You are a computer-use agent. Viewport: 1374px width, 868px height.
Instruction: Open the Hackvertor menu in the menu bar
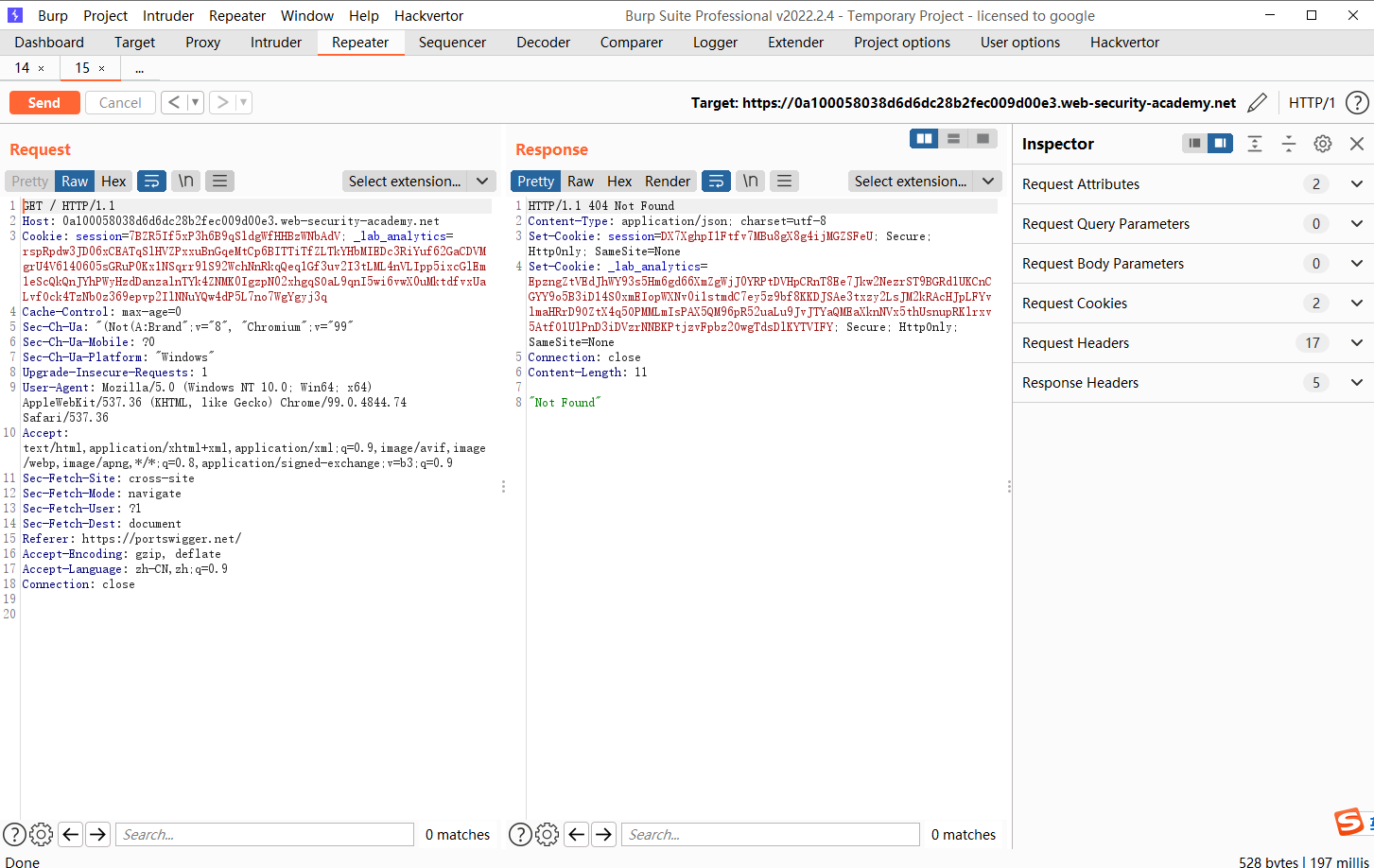click(x=428, y=15)
